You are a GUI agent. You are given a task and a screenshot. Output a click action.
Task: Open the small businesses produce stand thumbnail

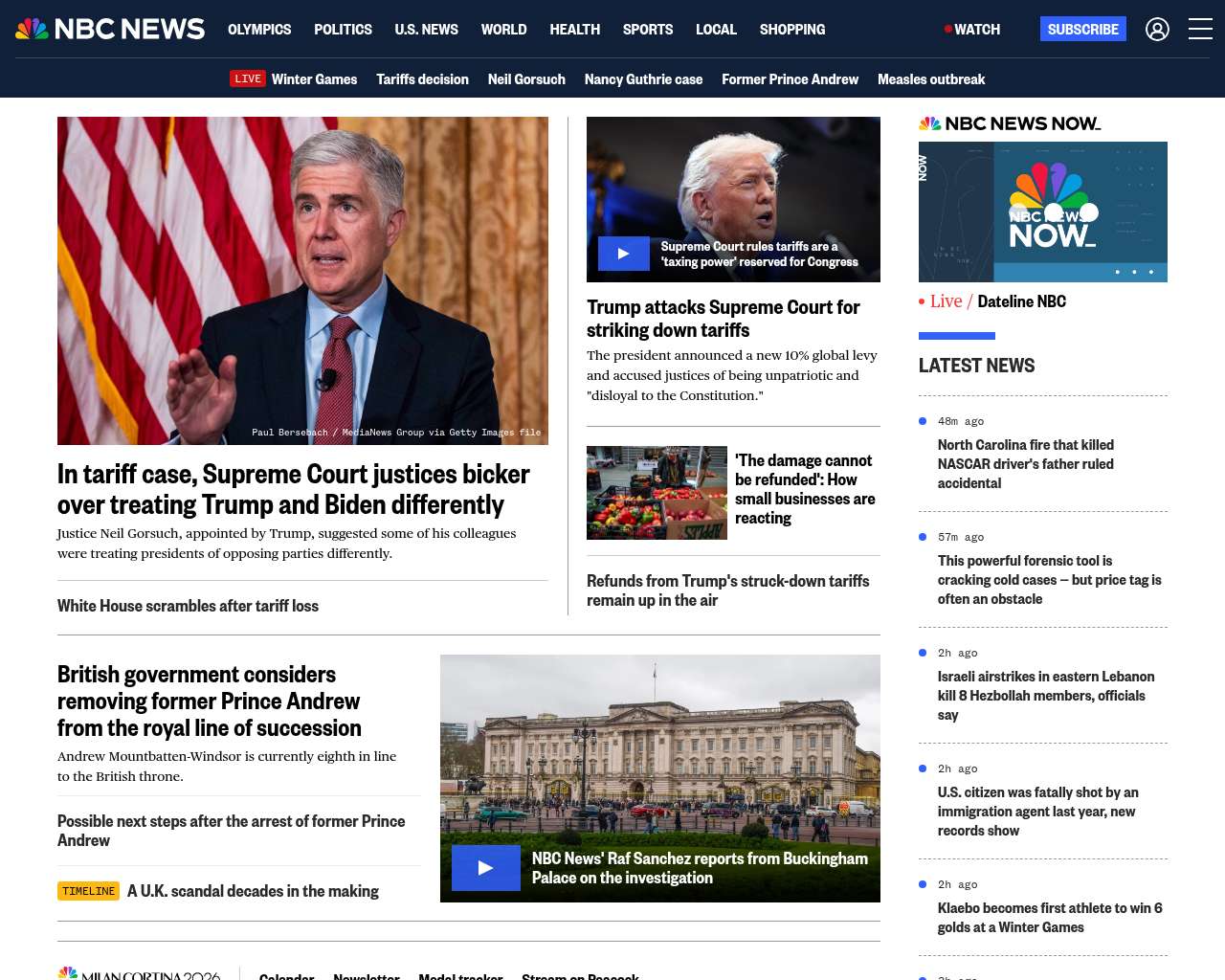tap(657, 493)
